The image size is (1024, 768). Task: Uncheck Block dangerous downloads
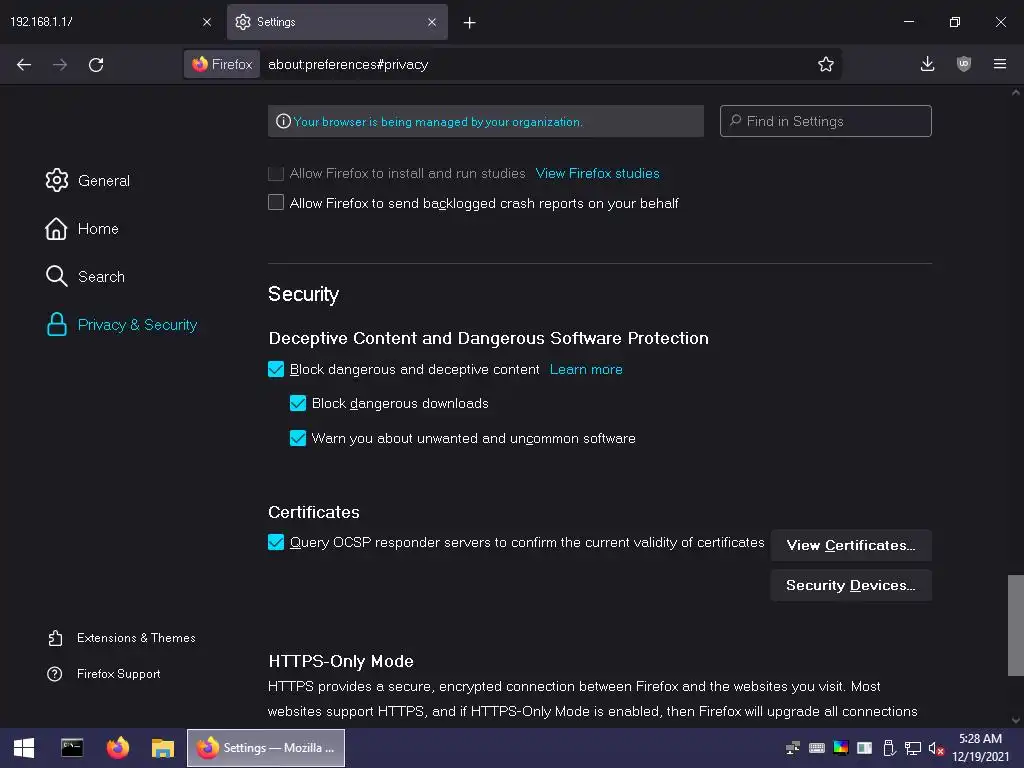click(298, 403)
